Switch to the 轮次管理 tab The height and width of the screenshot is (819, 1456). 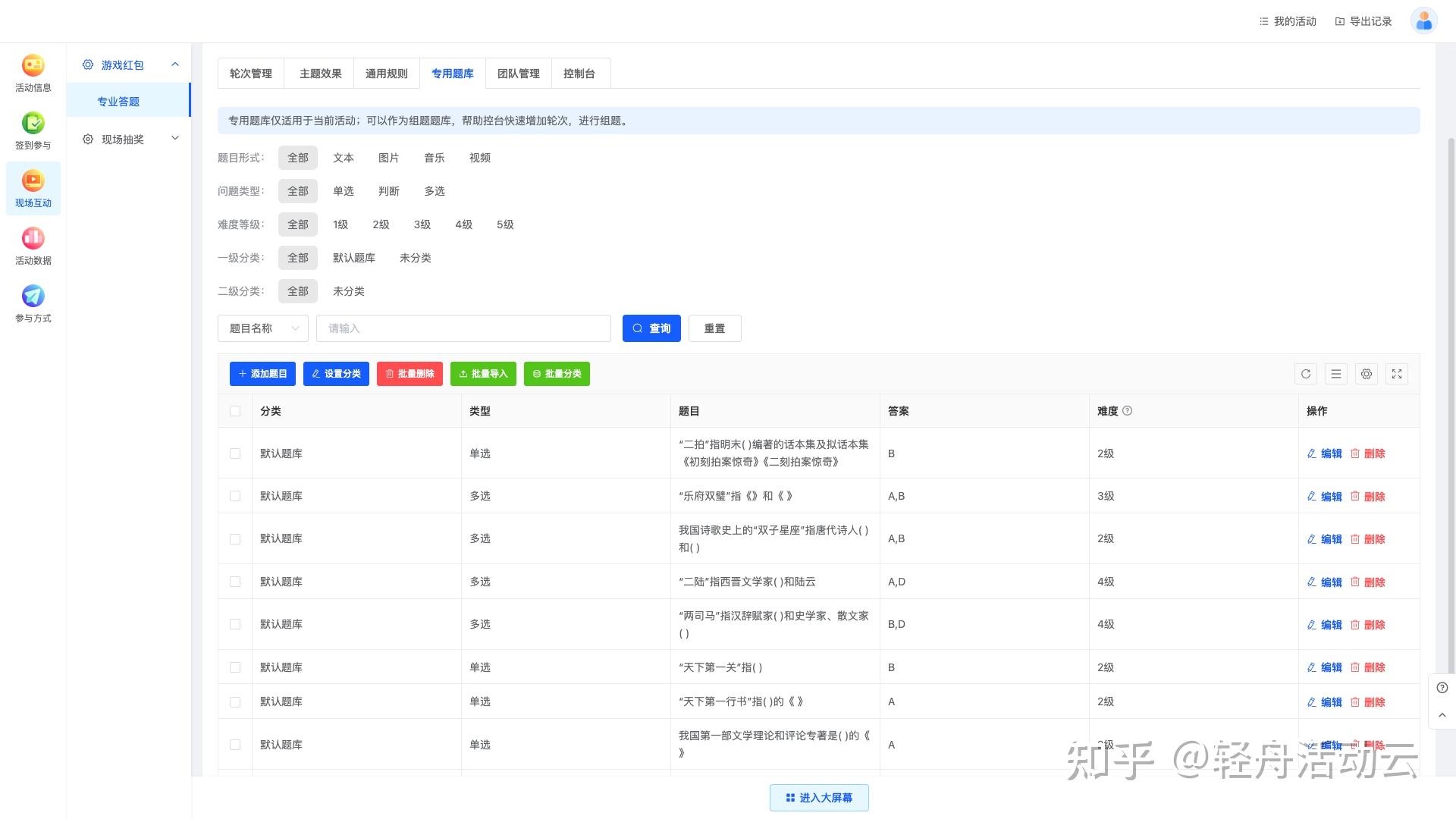point(251,74)
